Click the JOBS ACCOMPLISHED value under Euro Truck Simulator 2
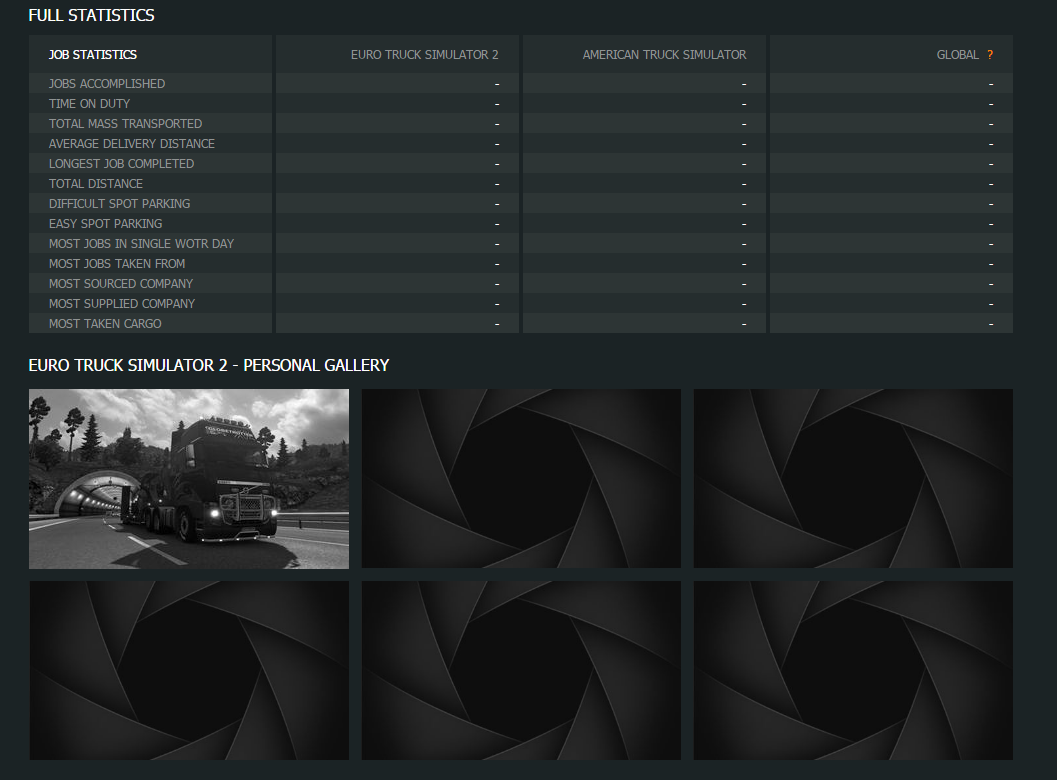The height and width of the screenshot is (780, 1057). pos(497,84)
